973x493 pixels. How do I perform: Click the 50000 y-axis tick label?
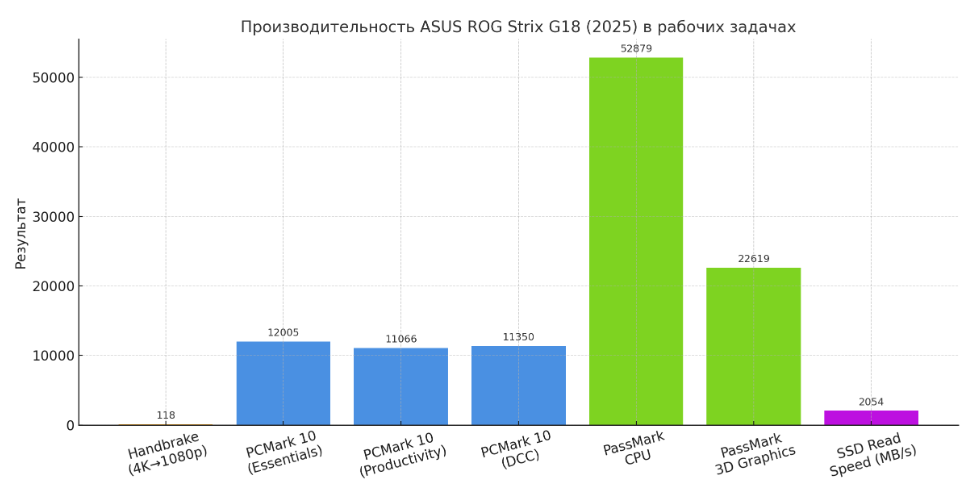(52, 78)
